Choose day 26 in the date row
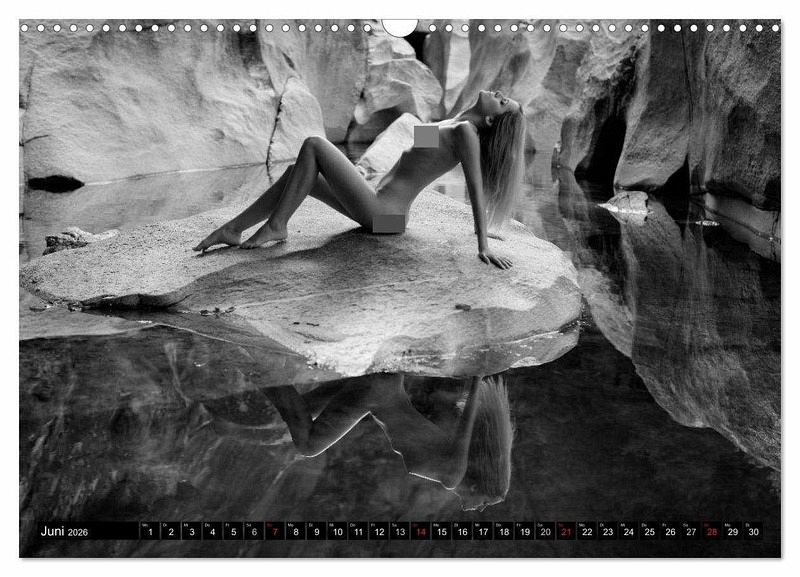The width and height of the screenshot is (800, 577). click(670, 532)
